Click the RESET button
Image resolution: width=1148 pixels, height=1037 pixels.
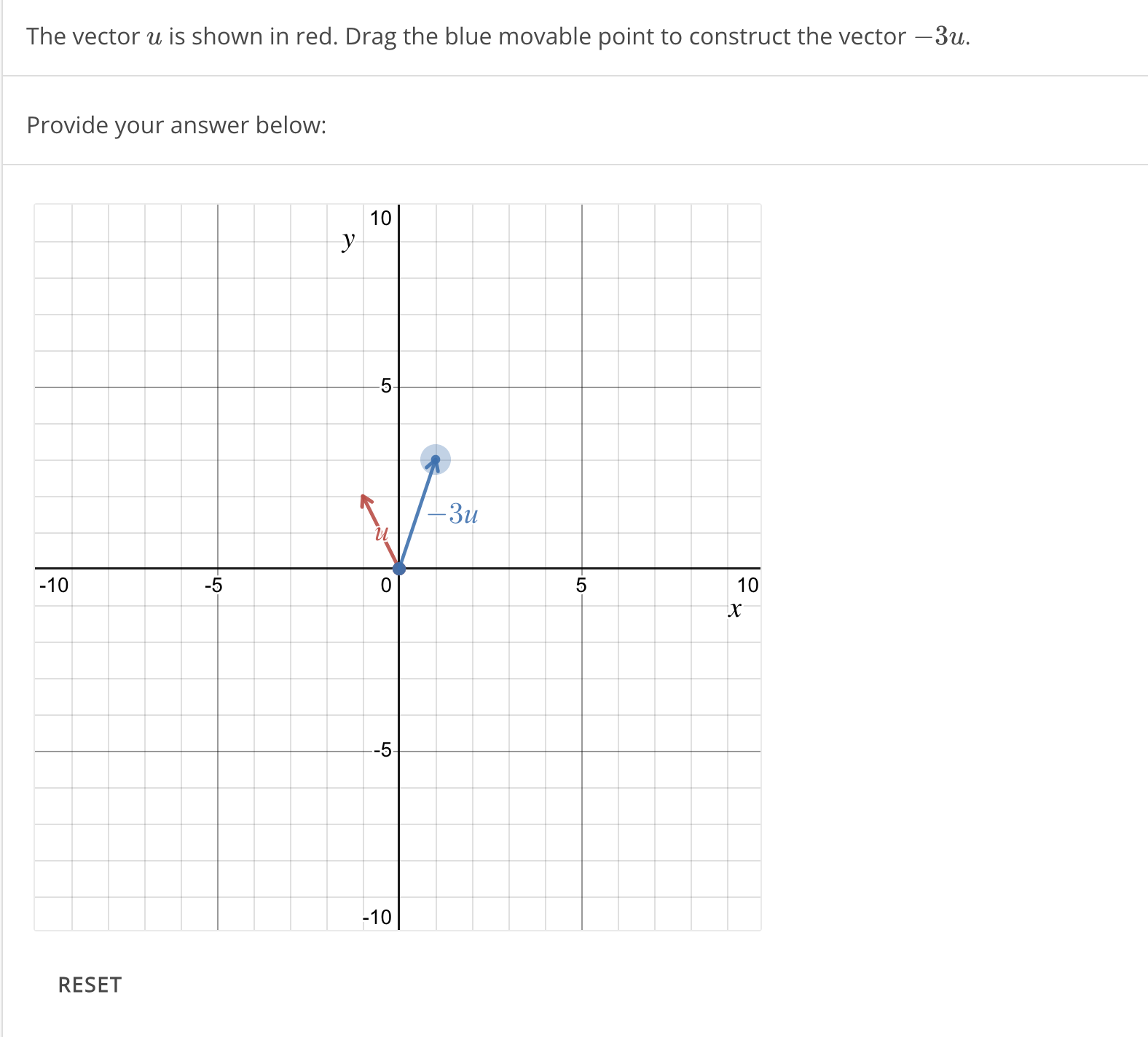click(x=89, y=985)
